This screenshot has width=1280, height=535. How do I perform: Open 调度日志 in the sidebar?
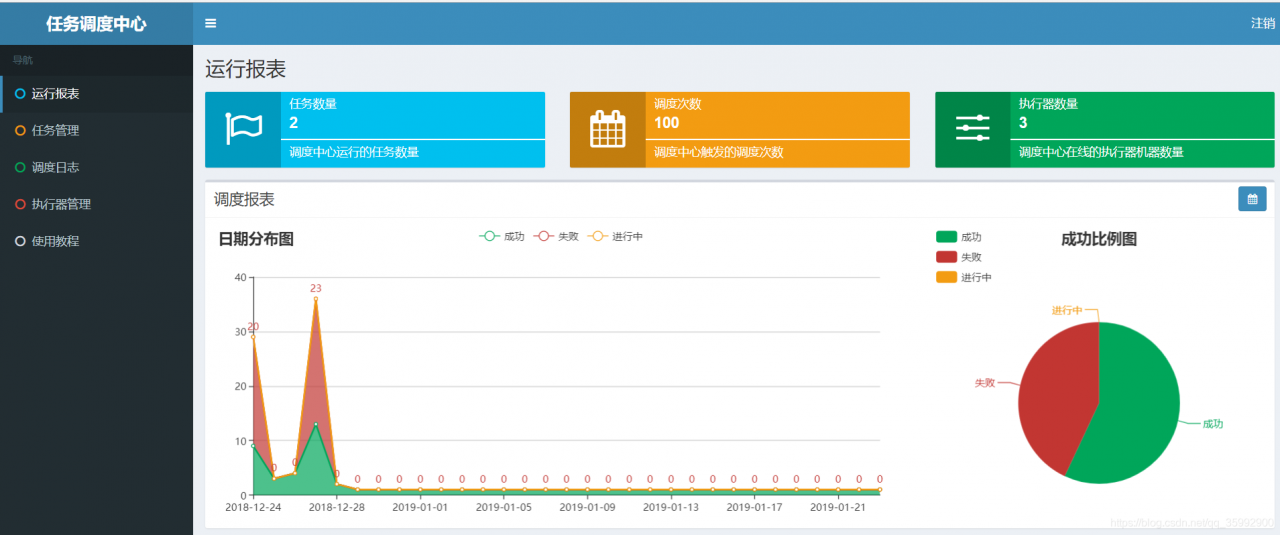(97, 167)
